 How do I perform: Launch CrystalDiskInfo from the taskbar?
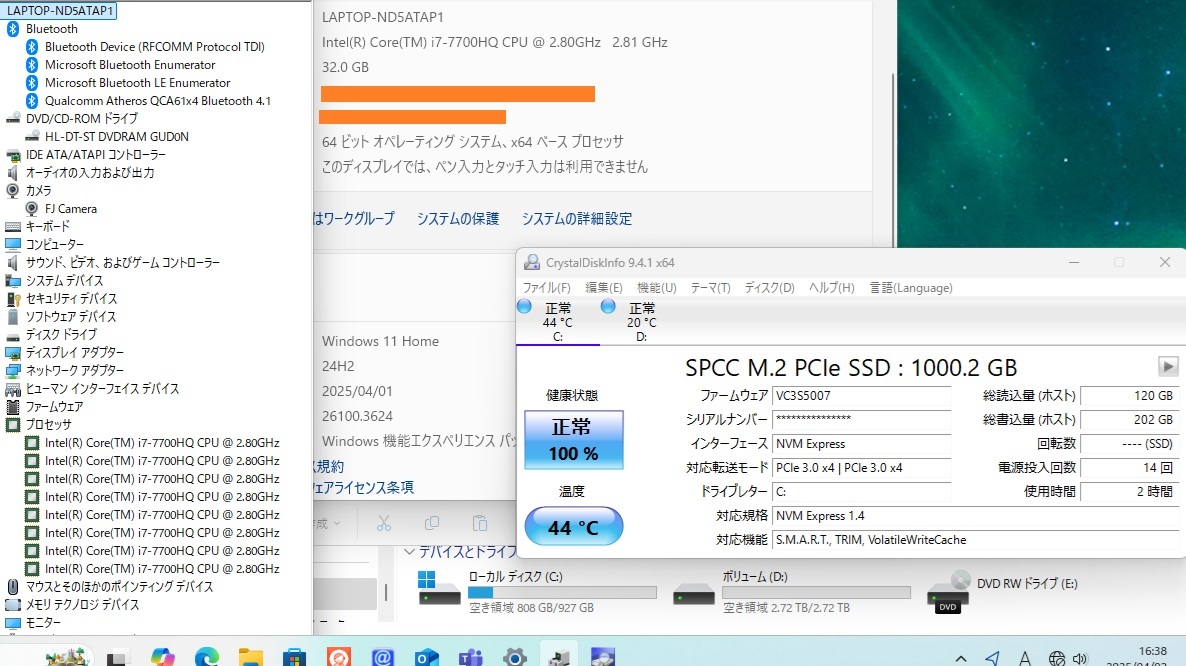(558, 656)
